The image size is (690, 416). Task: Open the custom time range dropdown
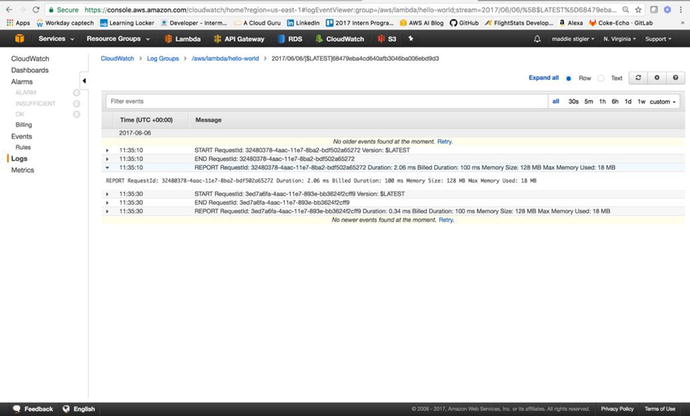click(663, 101)
